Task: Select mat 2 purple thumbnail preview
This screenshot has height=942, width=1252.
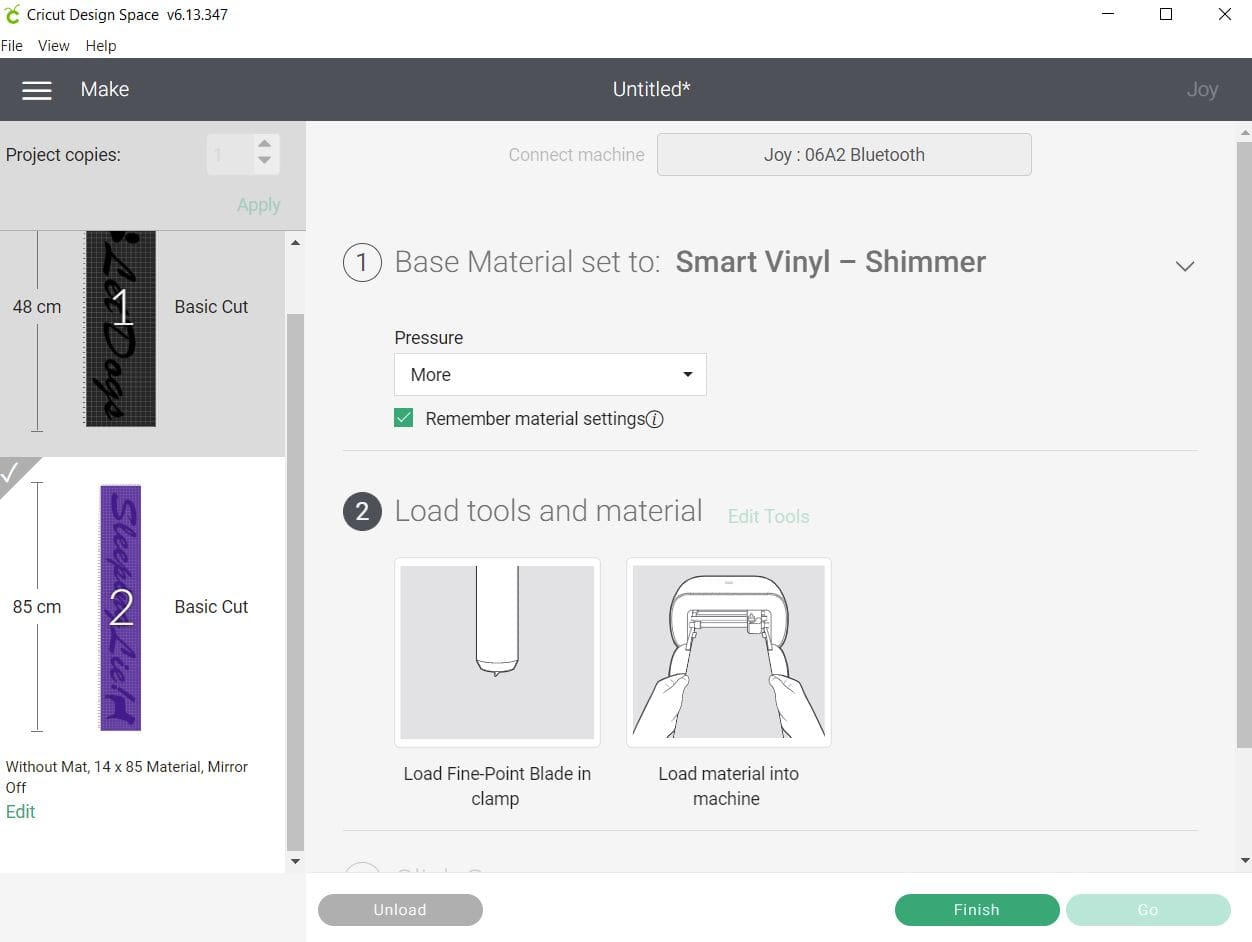Action: pos(121,608)
